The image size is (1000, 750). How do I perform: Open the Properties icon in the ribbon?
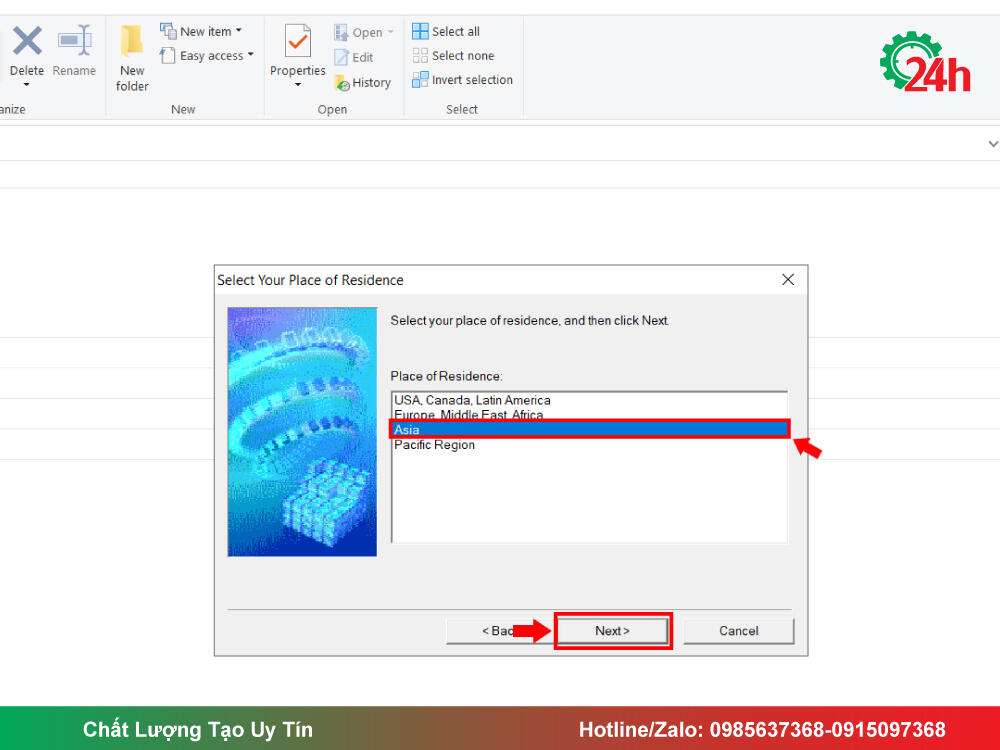coord(298,41)
